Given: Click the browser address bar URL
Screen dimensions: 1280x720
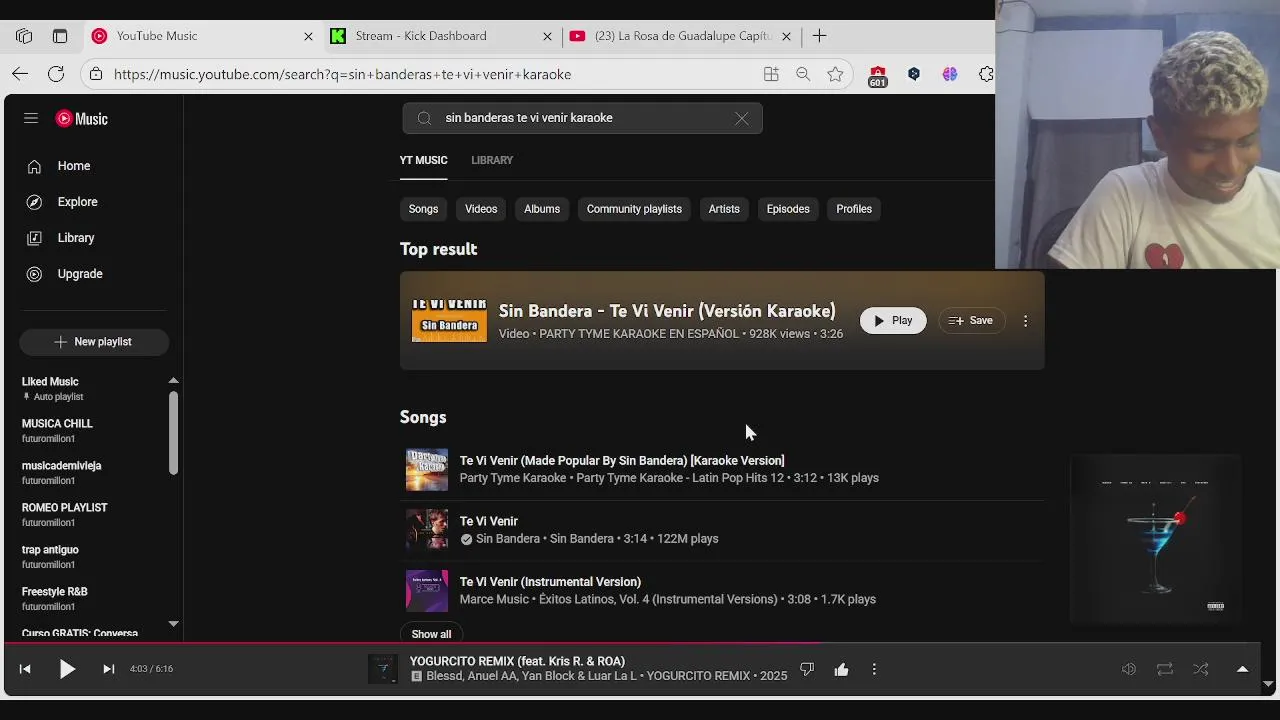Looking at the screenshot, I should 342,74.
